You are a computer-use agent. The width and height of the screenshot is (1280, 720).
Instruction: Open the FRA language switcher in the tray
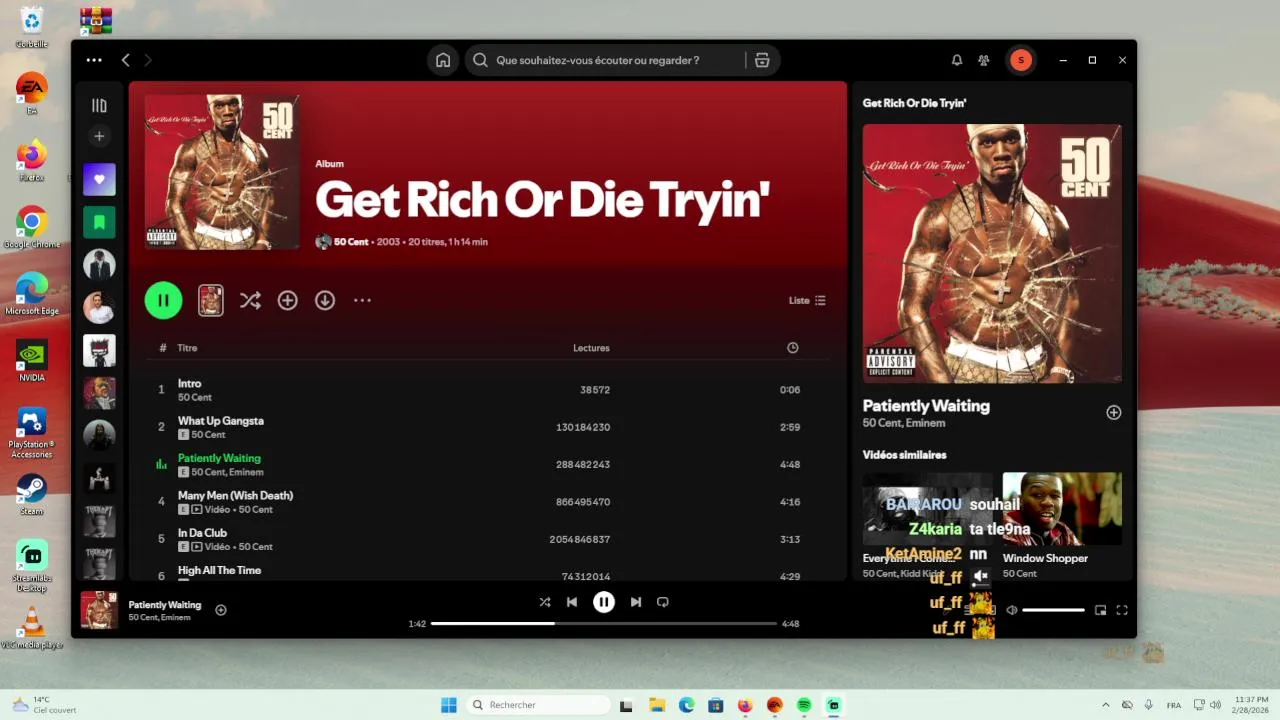(x=1173, y=705)
